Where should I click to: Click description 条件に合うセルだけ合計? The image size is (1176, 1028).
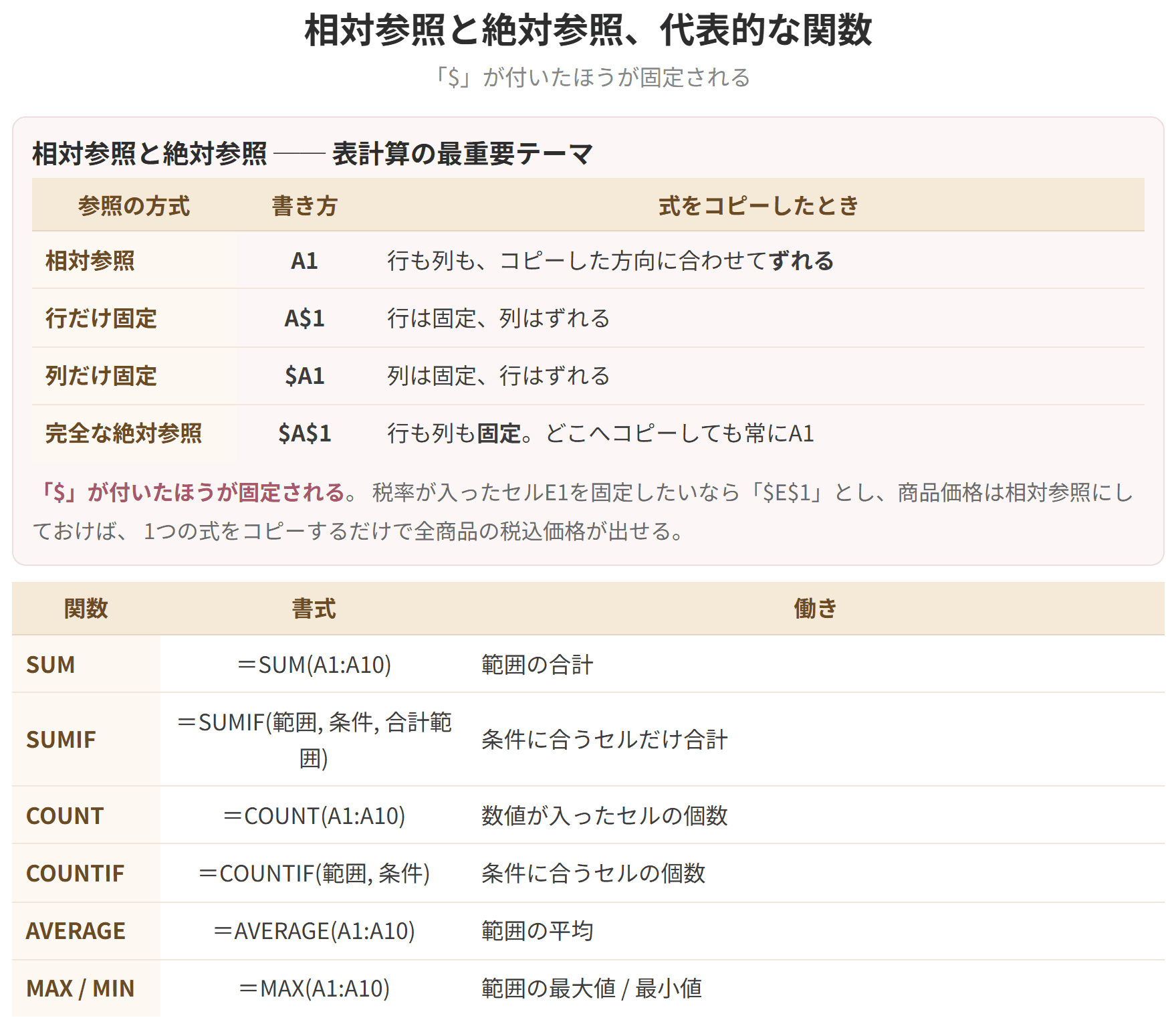point(604,740)
